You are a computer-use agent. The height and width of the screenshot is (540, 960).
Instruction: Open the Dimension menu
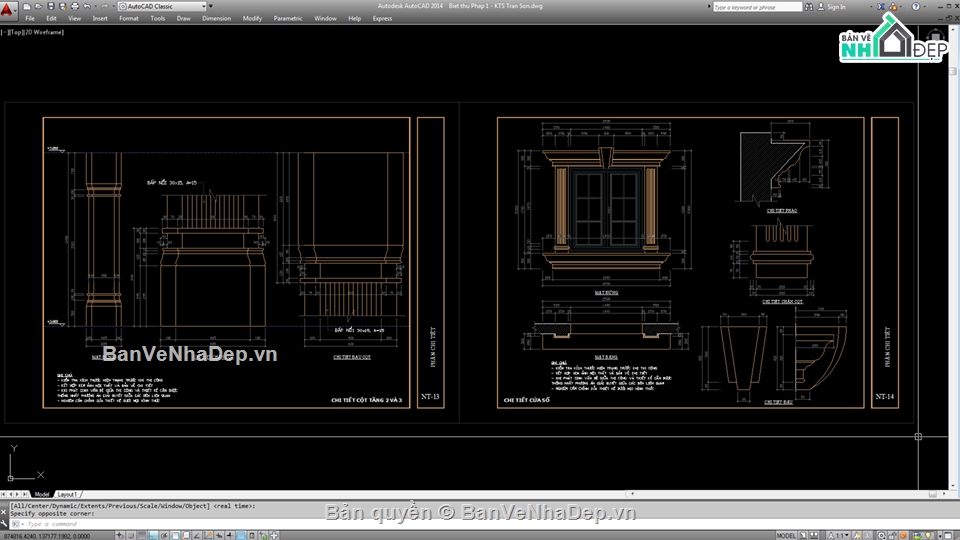(216, 18)
